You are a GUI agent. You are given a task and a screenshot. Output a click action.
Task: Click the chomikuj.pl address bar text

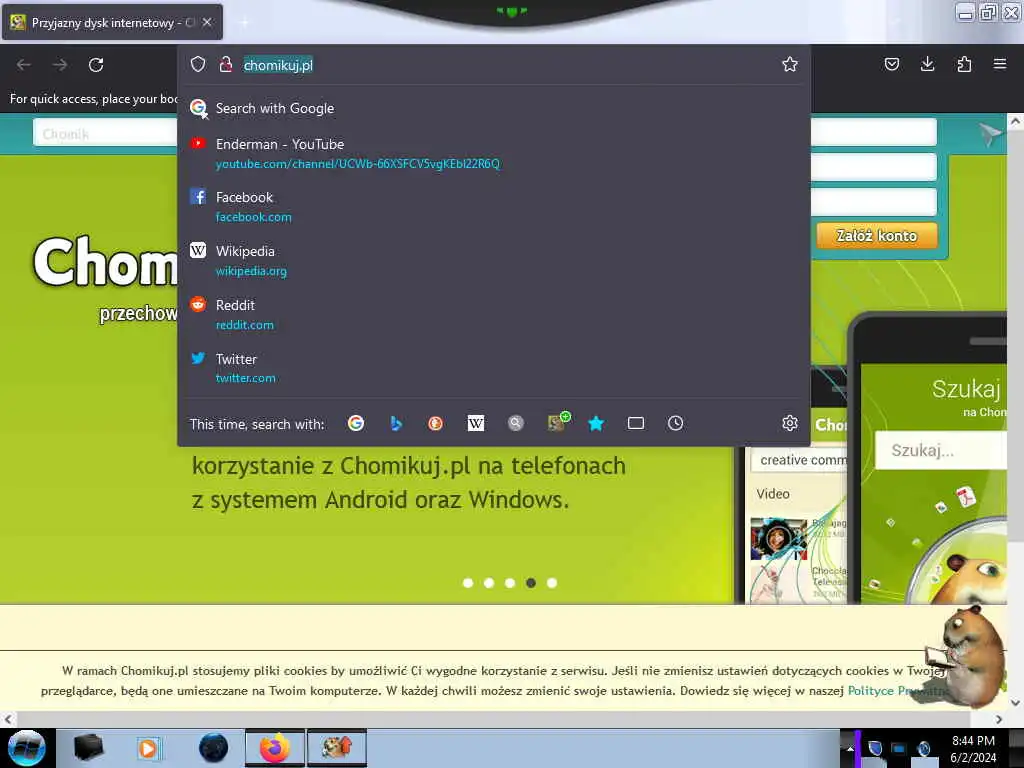point(278,65)
